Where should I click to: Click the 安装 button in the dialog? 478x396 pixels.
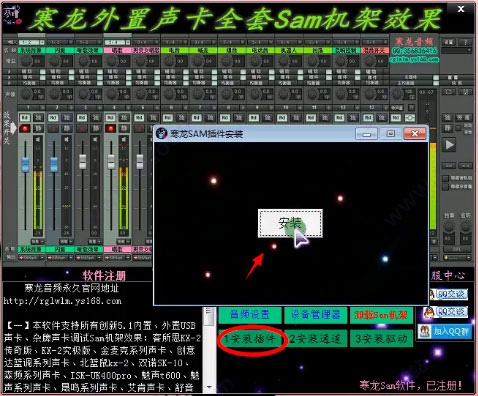(290, 223)
